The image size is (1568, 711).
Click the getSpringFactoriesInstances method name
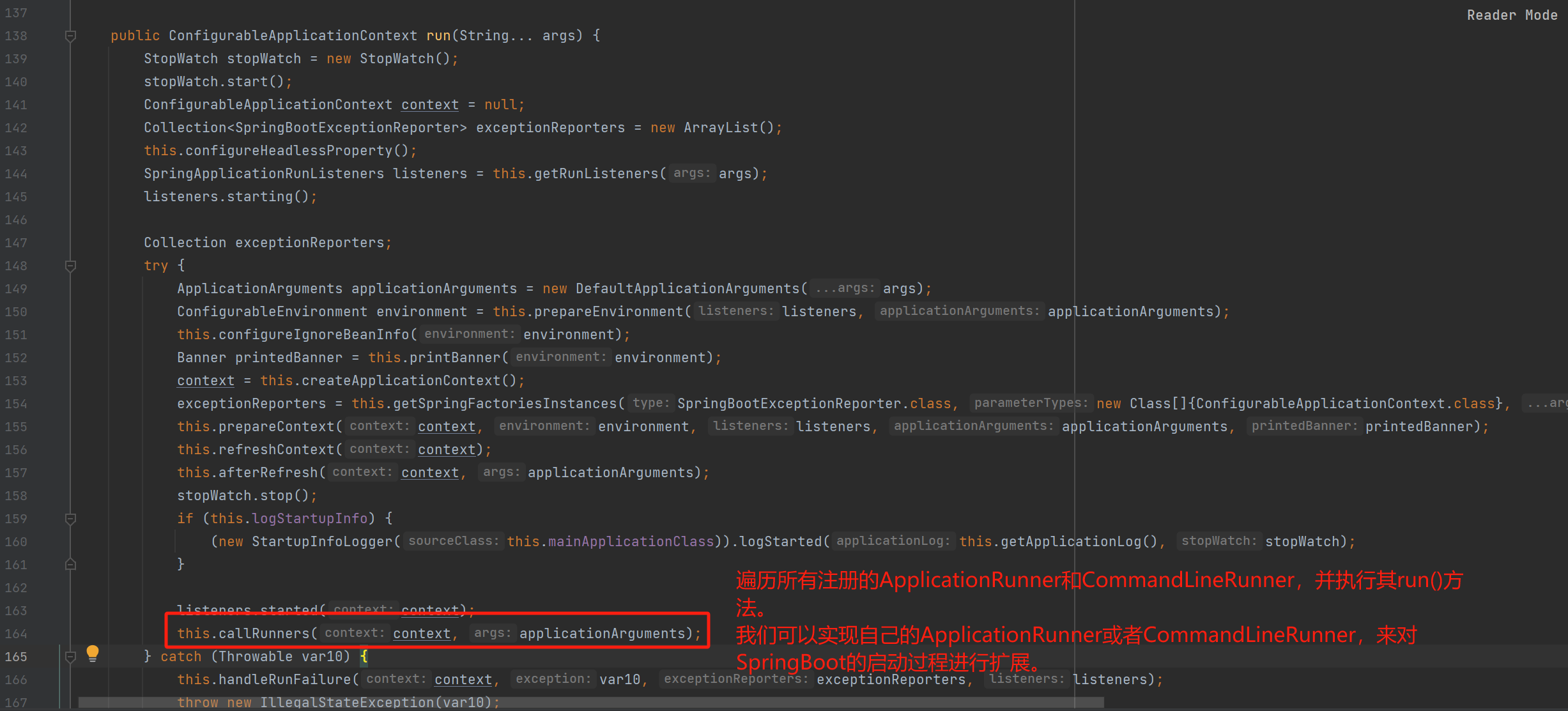(505, 404)
